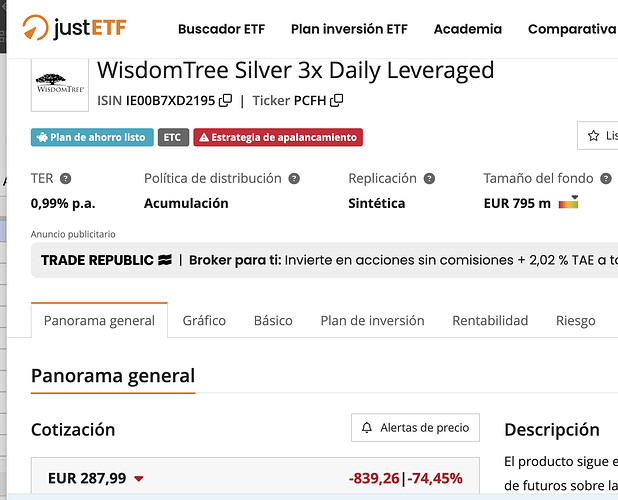Copy the ISIN IE00B7XD2195 with copy icon

coord(226,100)
